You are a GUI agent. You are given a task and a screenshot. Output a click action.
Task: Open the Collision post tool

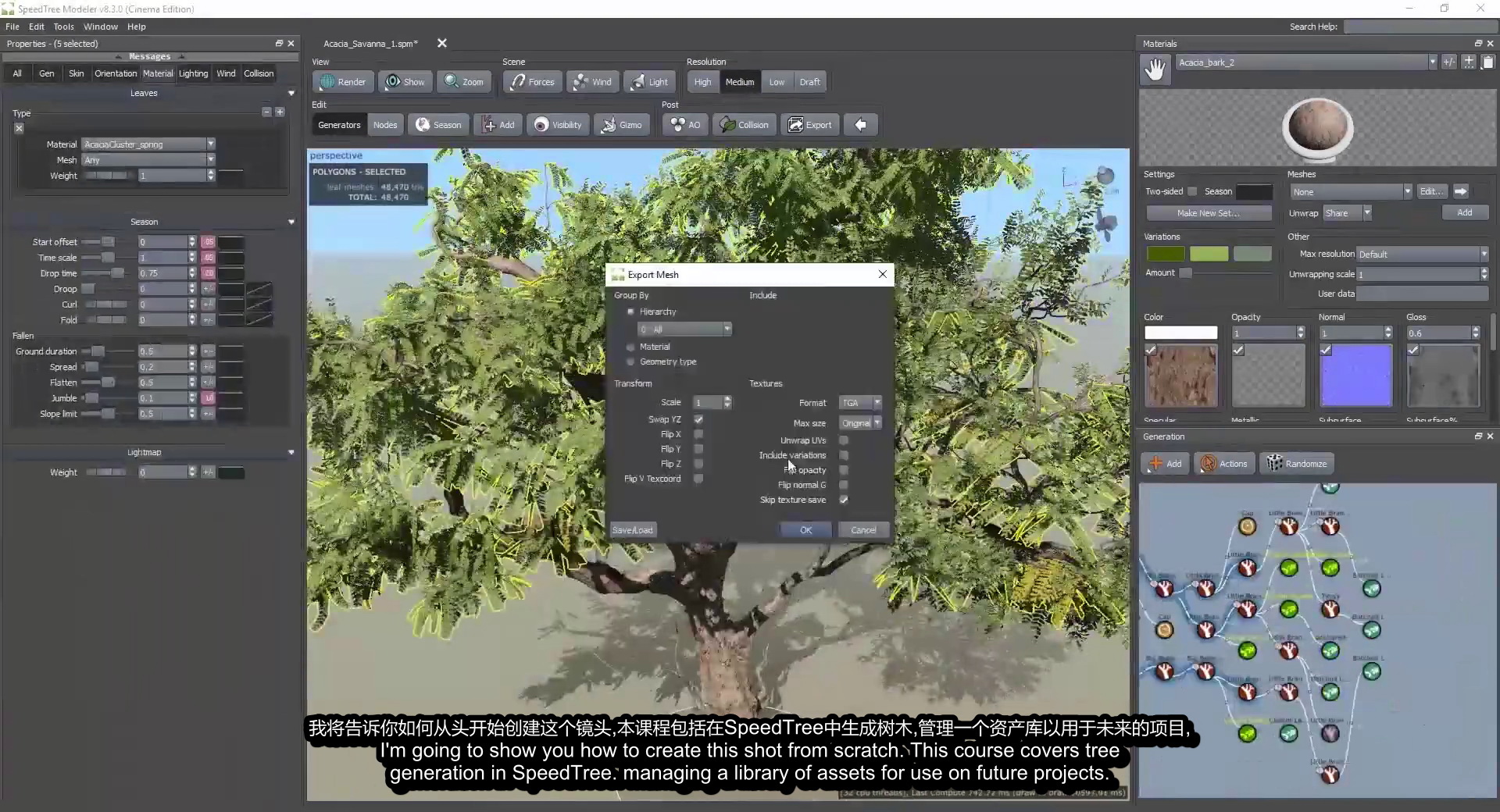(x=745, y=125)
